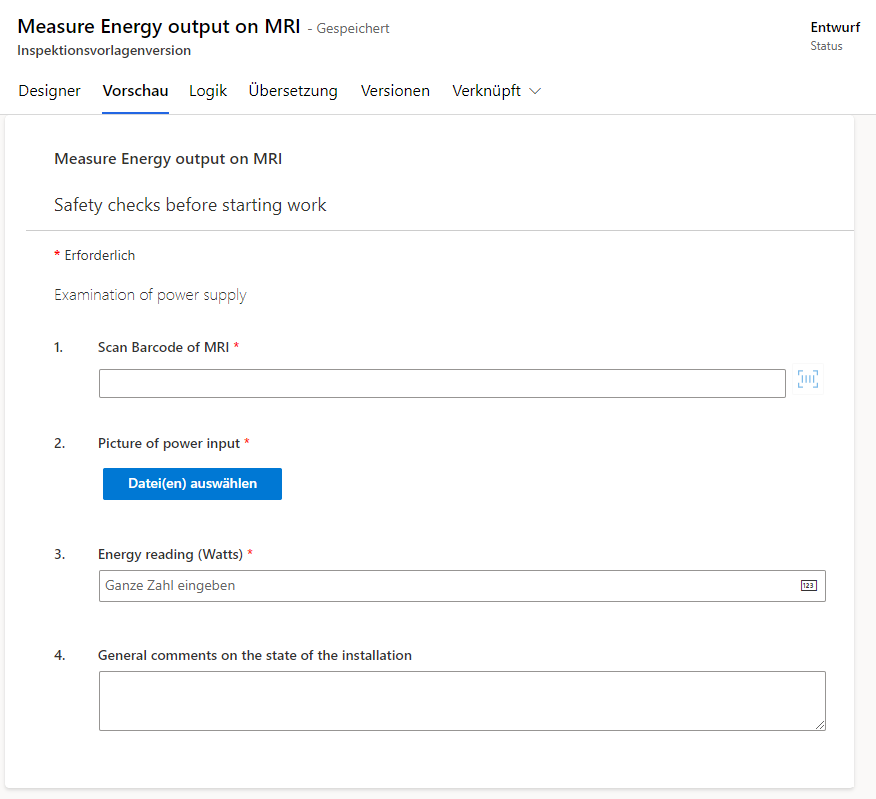This screenshot has width=876, height=799.
Task: Select the Versionen tab
Action: 395,91
